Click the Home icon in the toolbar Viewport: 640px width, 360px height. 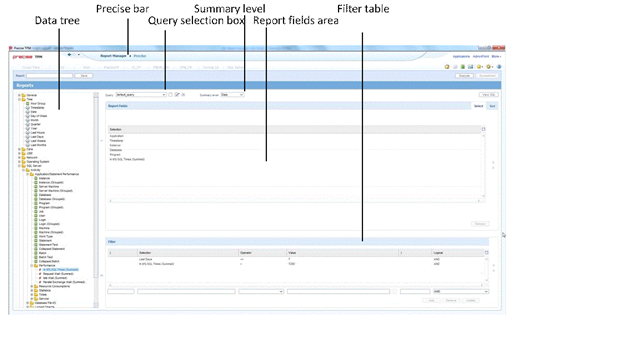[x=447, y=67]
